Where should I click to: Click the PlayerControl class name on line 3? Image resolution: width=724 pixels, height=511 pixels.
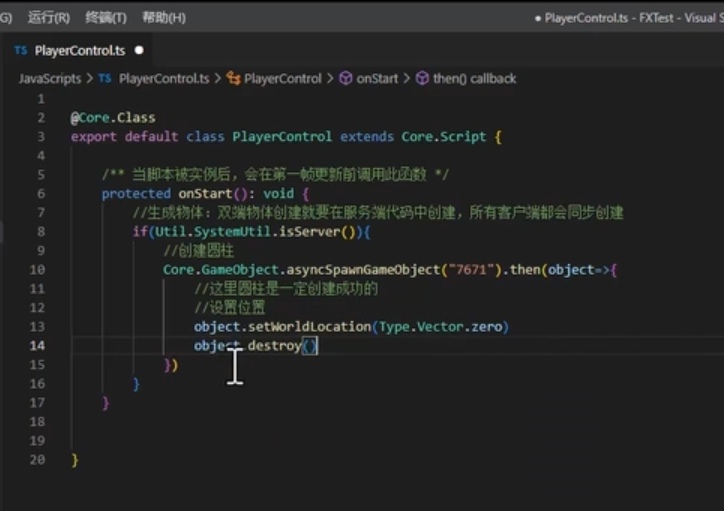pyautogui.click(x=282, y=137)
